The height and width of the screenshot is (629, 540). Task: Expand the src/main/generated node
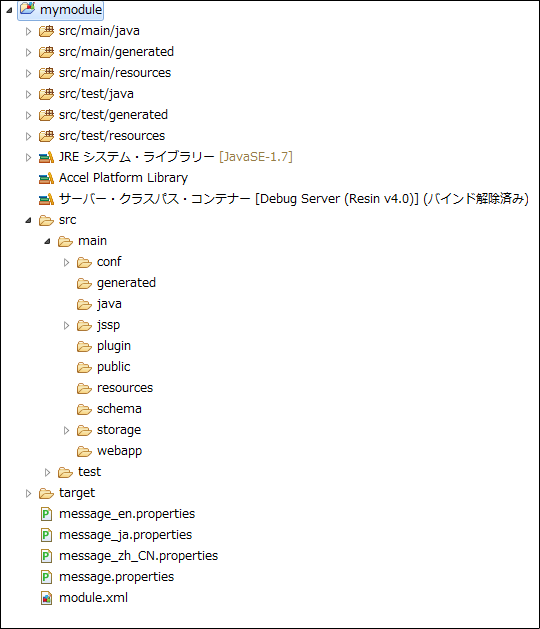pyautogui.click(x=28, y=52)
